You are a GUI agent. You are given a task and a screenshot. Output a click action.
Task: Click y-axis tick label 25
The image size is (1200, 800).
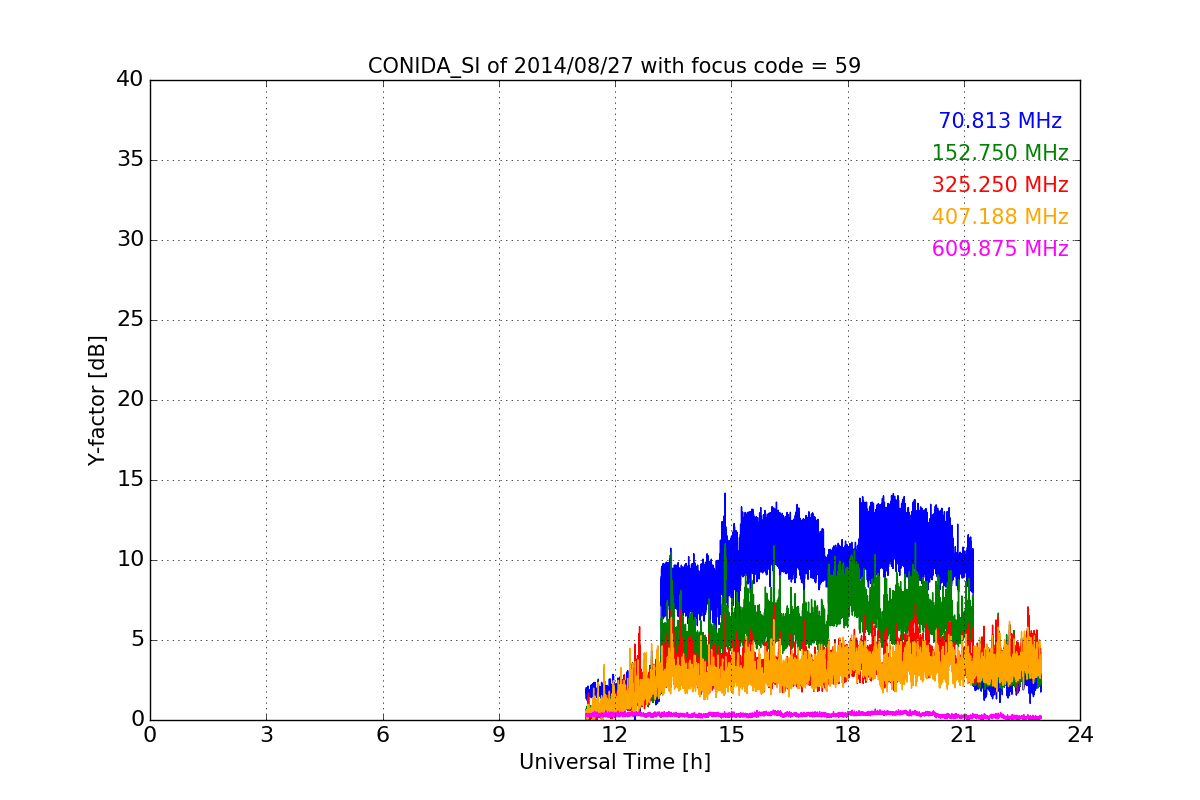[x=130, y=320]
